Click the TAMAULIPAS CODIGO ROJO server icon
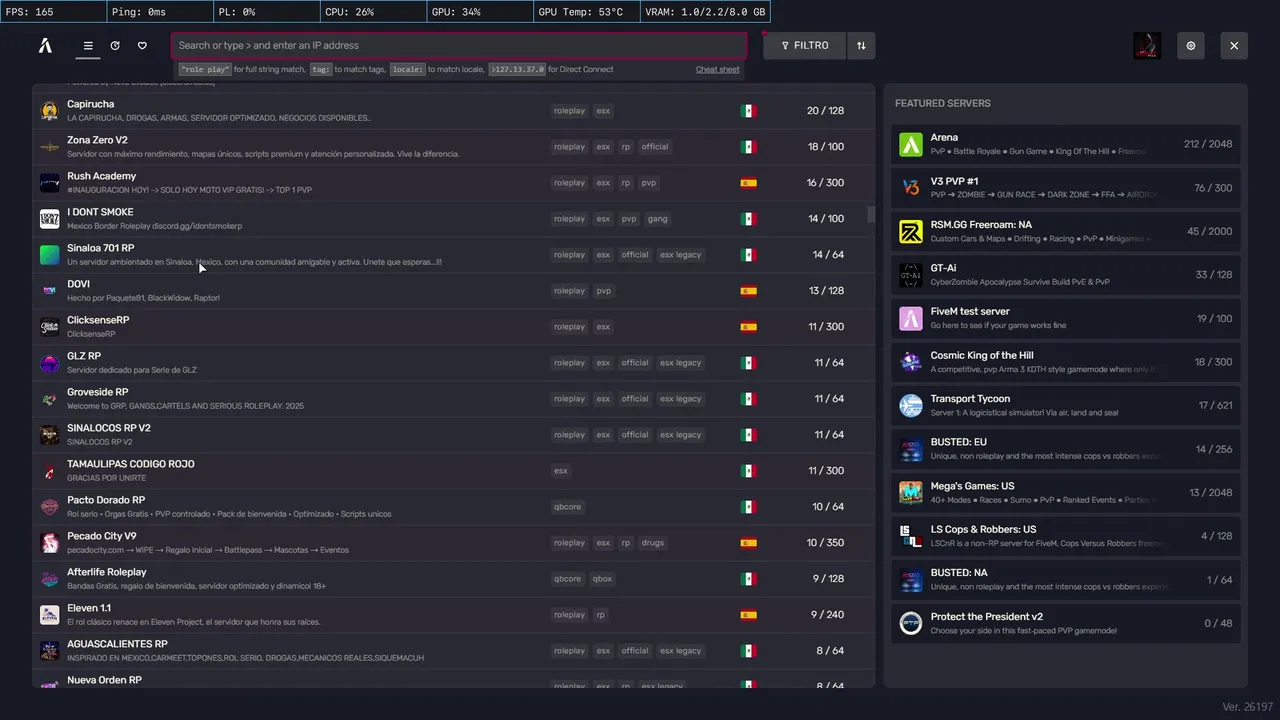1280x720 pixels. tap(49, 471)
